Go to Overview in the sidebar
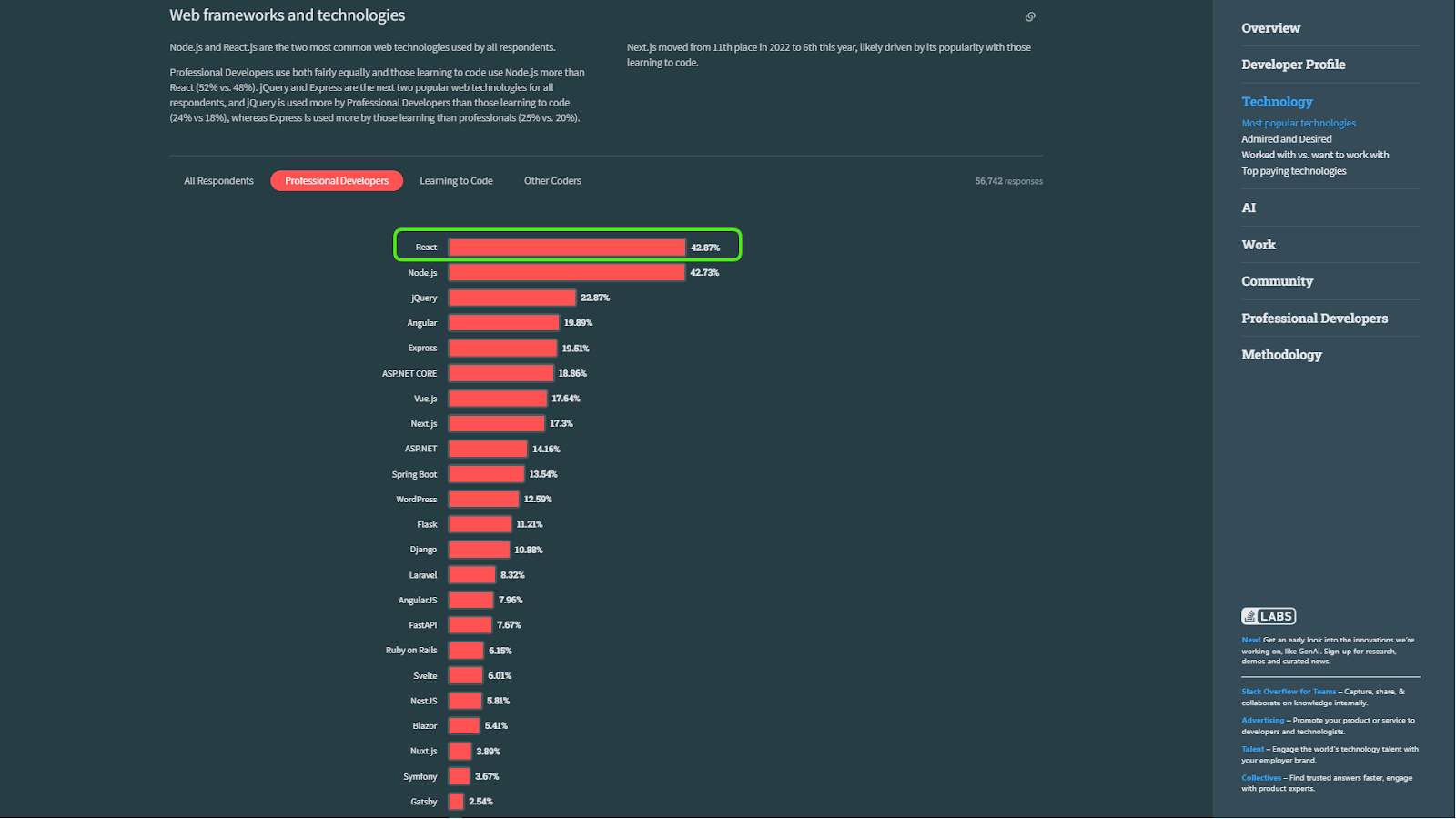 point(1270,28)
